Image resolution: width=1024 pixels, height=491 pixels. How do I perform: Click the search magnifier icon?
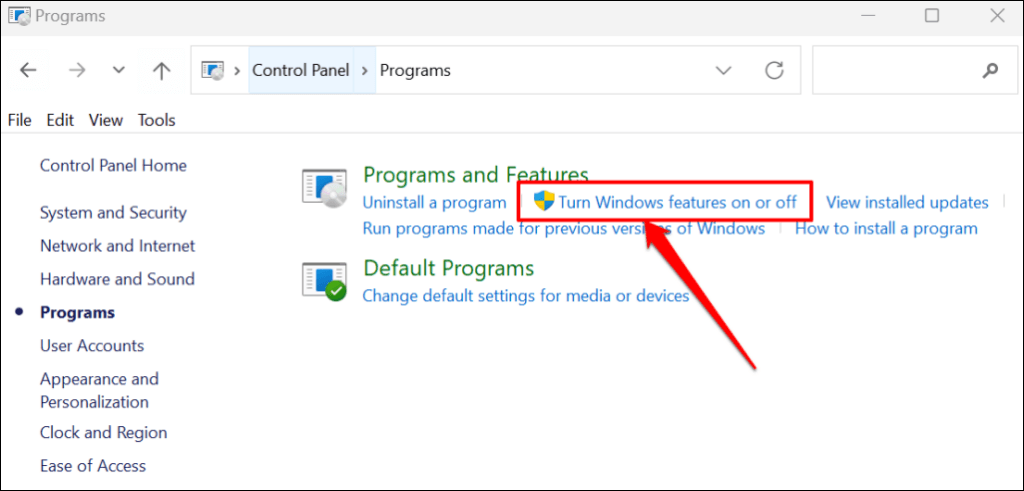990,70
